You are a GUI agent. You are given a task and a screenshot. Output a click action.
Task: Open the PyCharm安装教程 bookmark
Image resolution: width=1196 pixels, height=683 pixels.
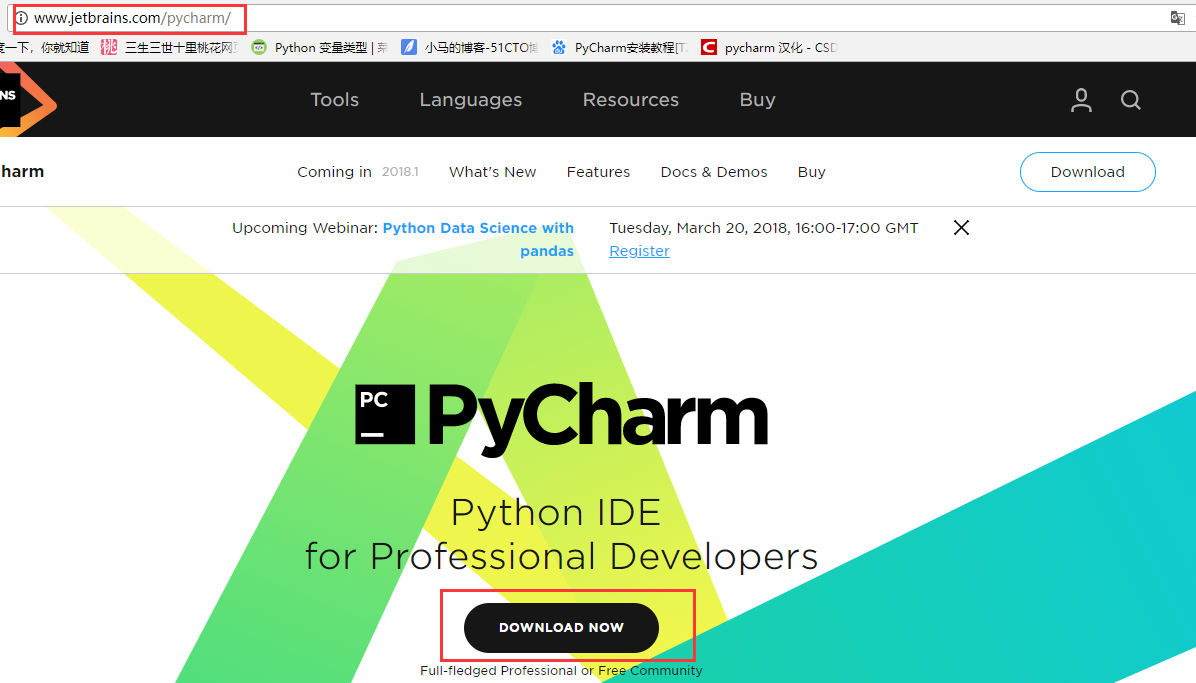tap(620, 47)
